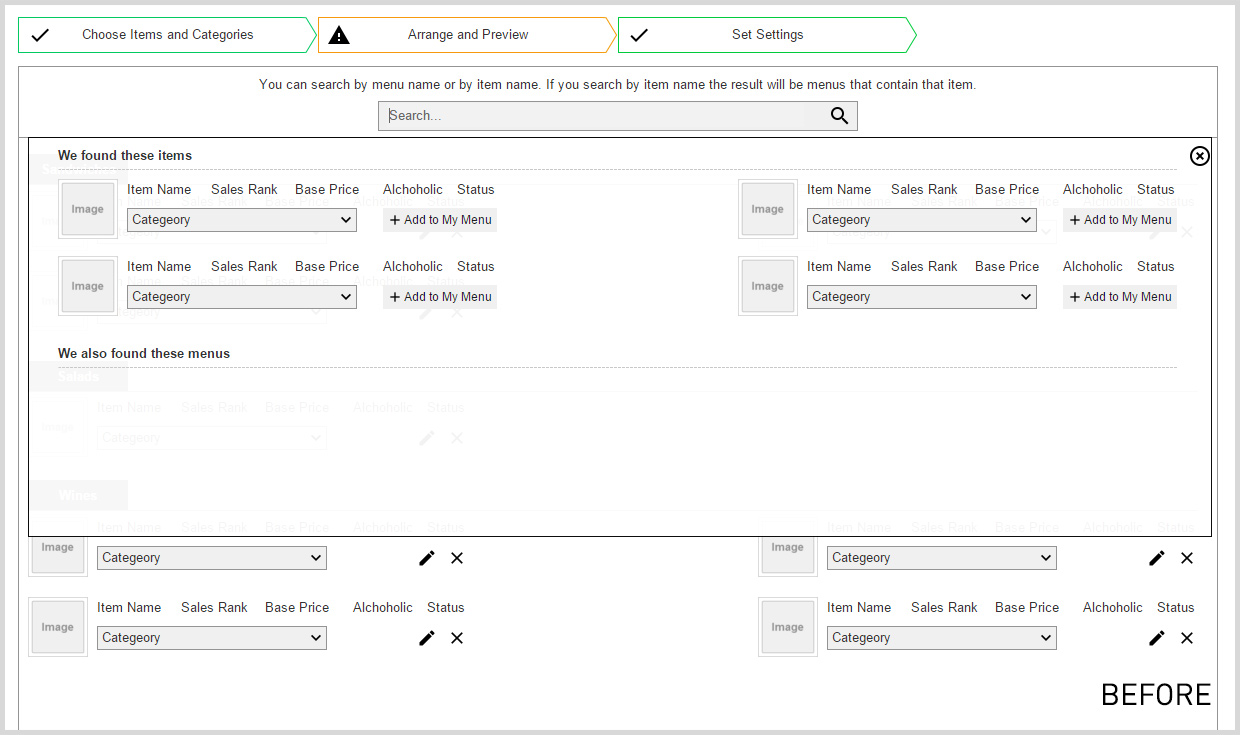
Task: Remove the bottom-left item using its X icon
Action: pos(457,638)
